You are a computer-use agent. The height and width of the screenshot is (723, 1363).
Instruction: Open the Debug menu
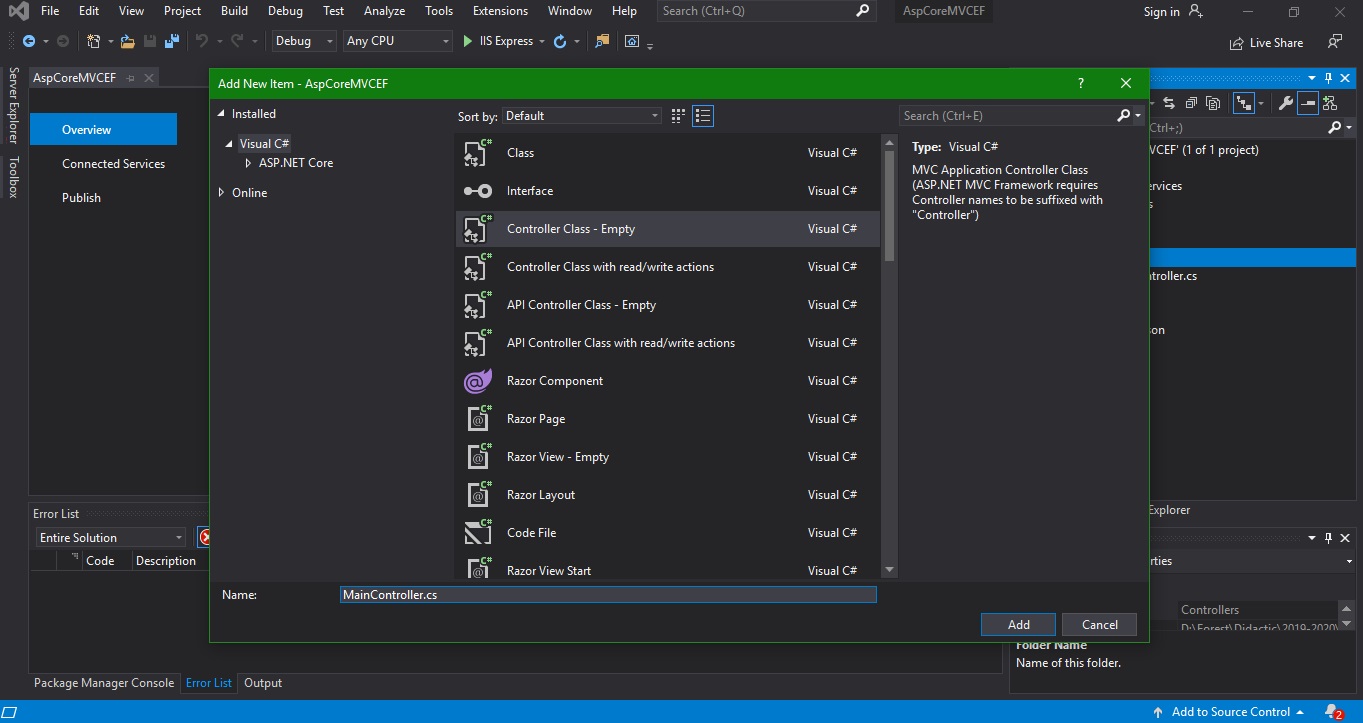click(x=285, y=11)
